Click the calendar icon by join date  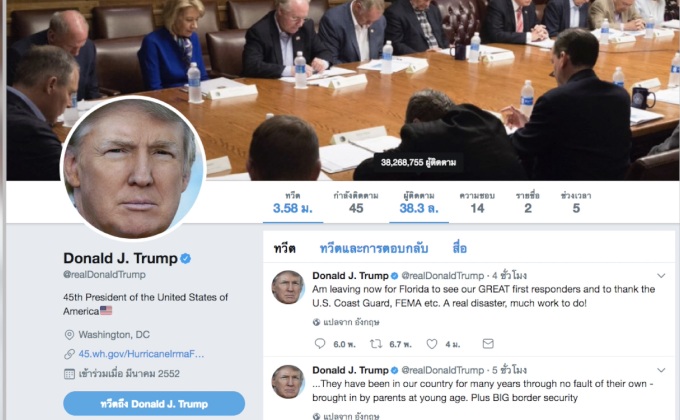[69, 374]
